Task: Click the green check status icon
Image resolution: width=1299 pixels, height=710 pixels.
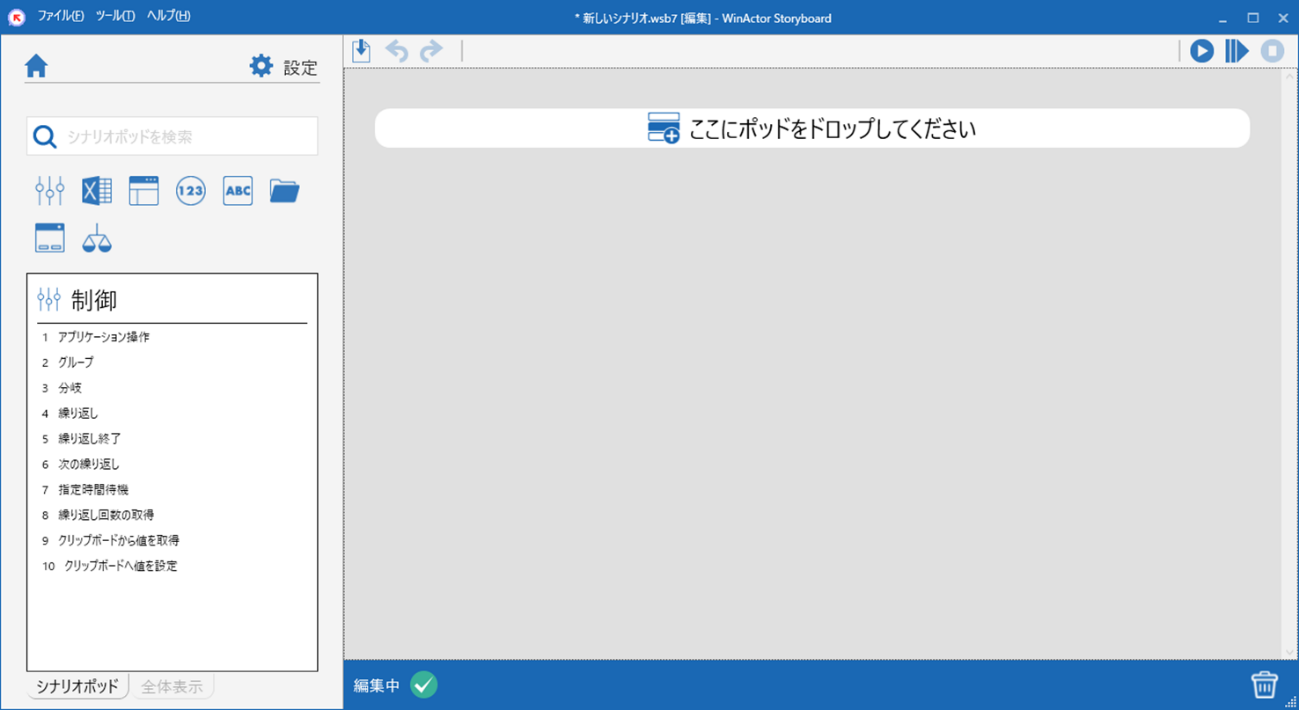Action: [x=424, y=685]
